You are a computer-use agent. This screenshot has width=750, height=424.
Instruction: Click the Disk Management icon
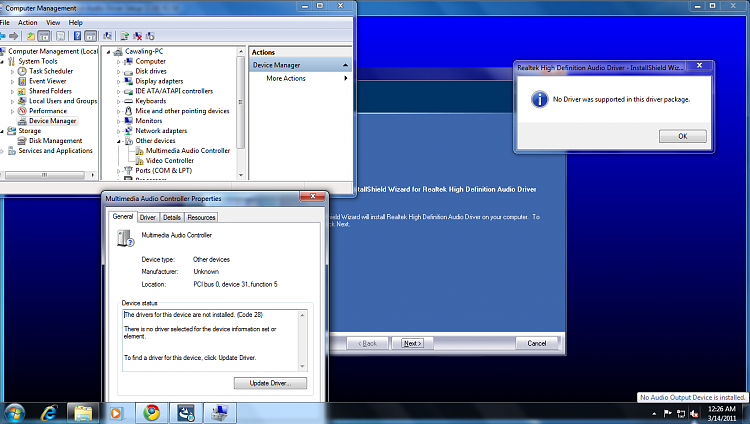point(22,141)
